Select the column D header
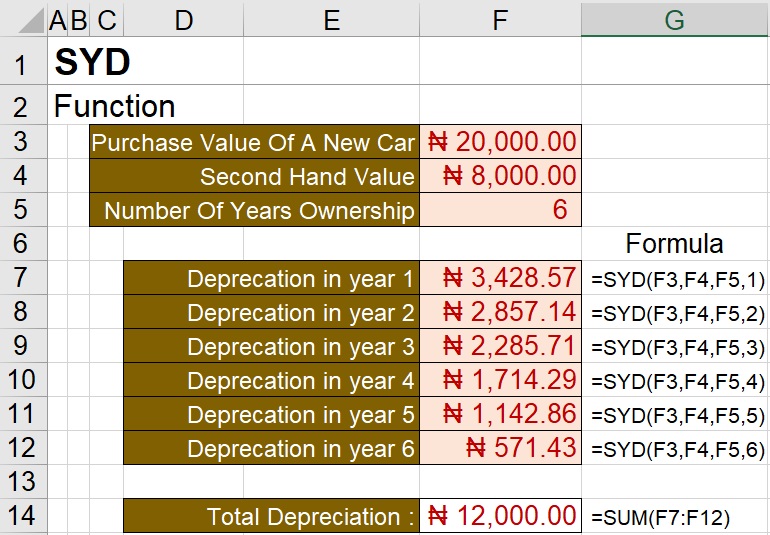770x535 pixels. 183,19
